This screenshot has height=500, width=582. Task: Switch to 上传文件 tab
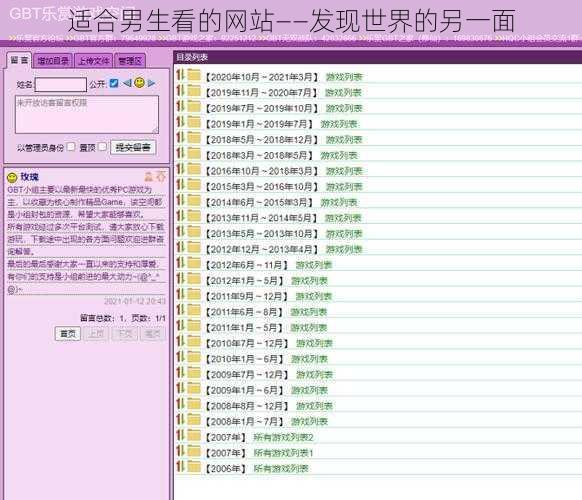(x=94, y=61)
